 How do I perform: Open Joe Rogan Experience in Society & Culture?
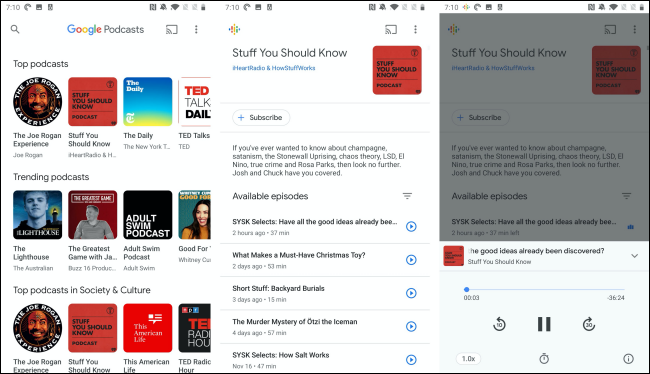pos(37,328)
